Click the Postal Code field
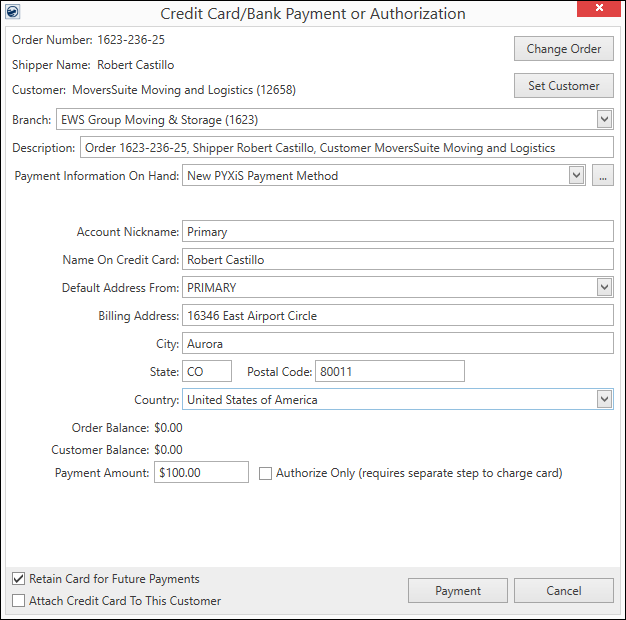The image size is (626, 620). pyautogui.click(x=390, y=372)
